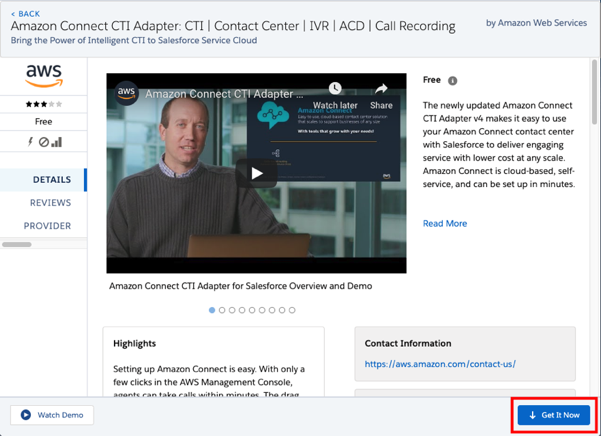Viewport: 601px width, 436px height.
Task: Open the aws.amazon.com/contact-us link
Action: (x=440, y=364)
